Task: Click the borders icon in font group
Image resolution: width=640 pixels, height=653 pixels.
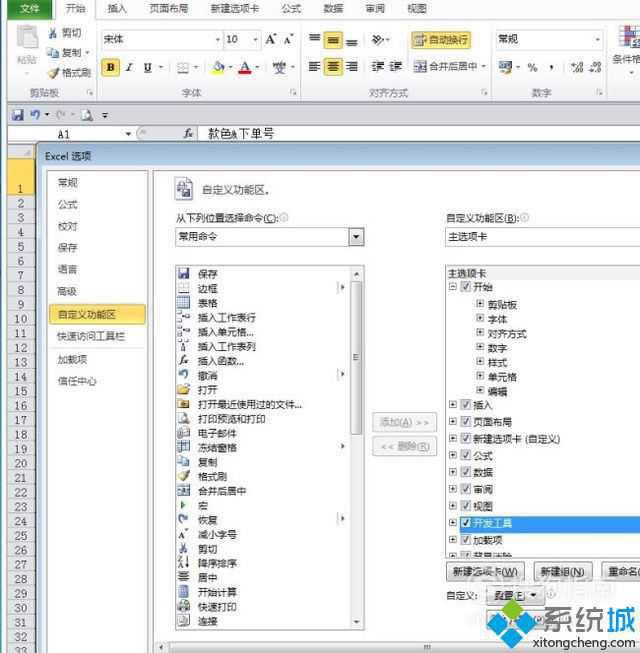Action: (x=183, y=67)
